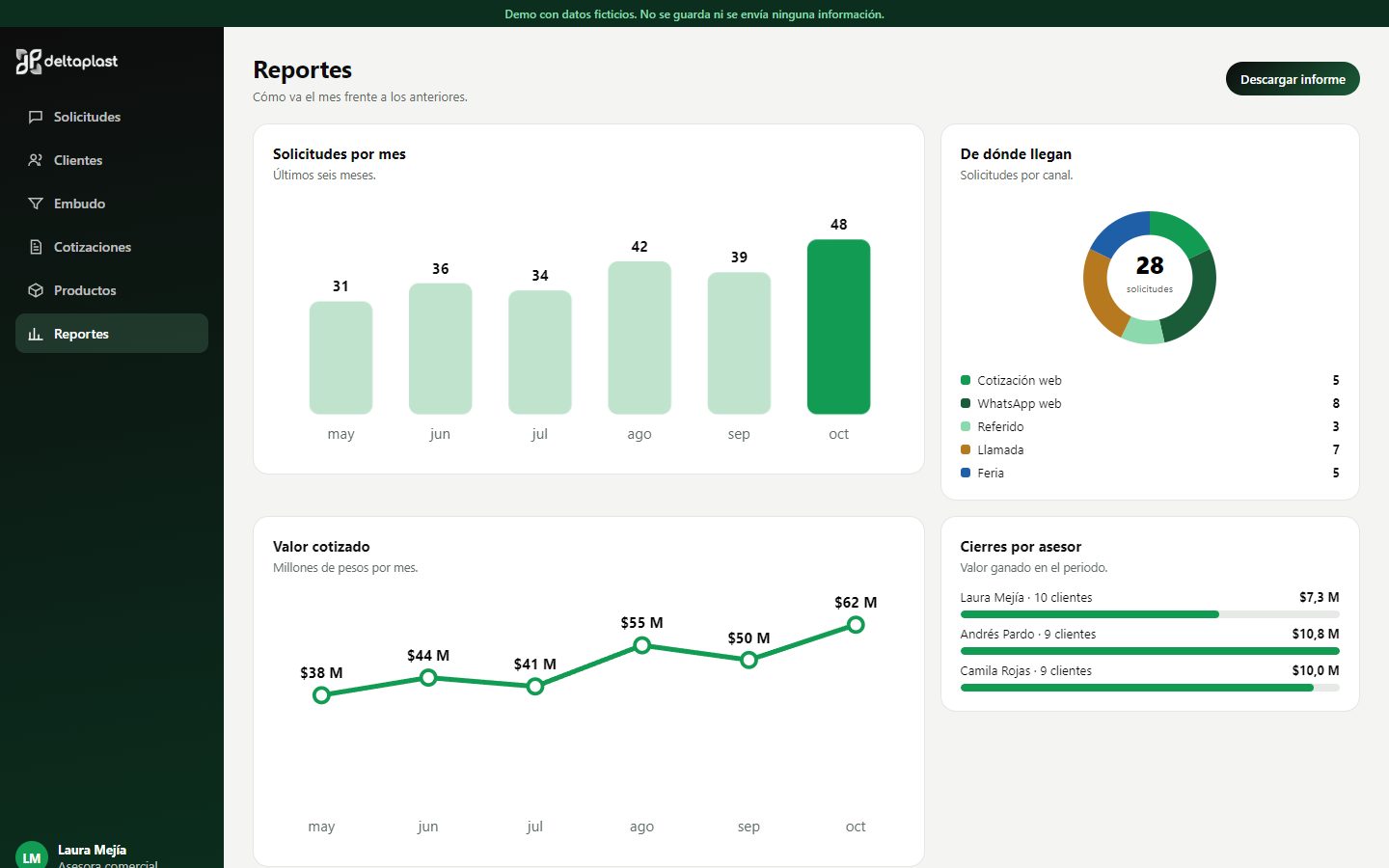Click the Reportes bar chart icon

[36, 334]
